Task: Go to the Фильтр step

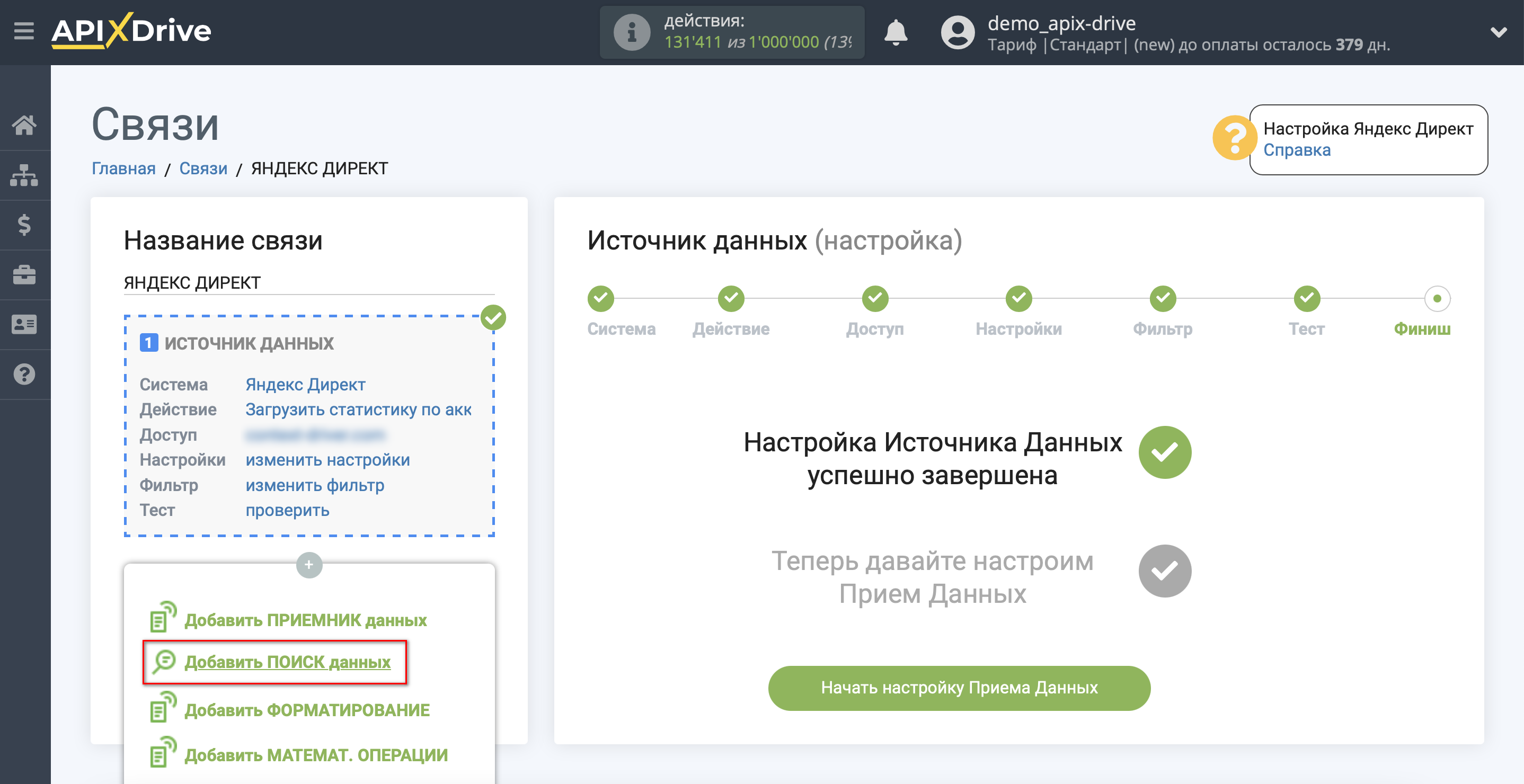Action: point(1163,299)
